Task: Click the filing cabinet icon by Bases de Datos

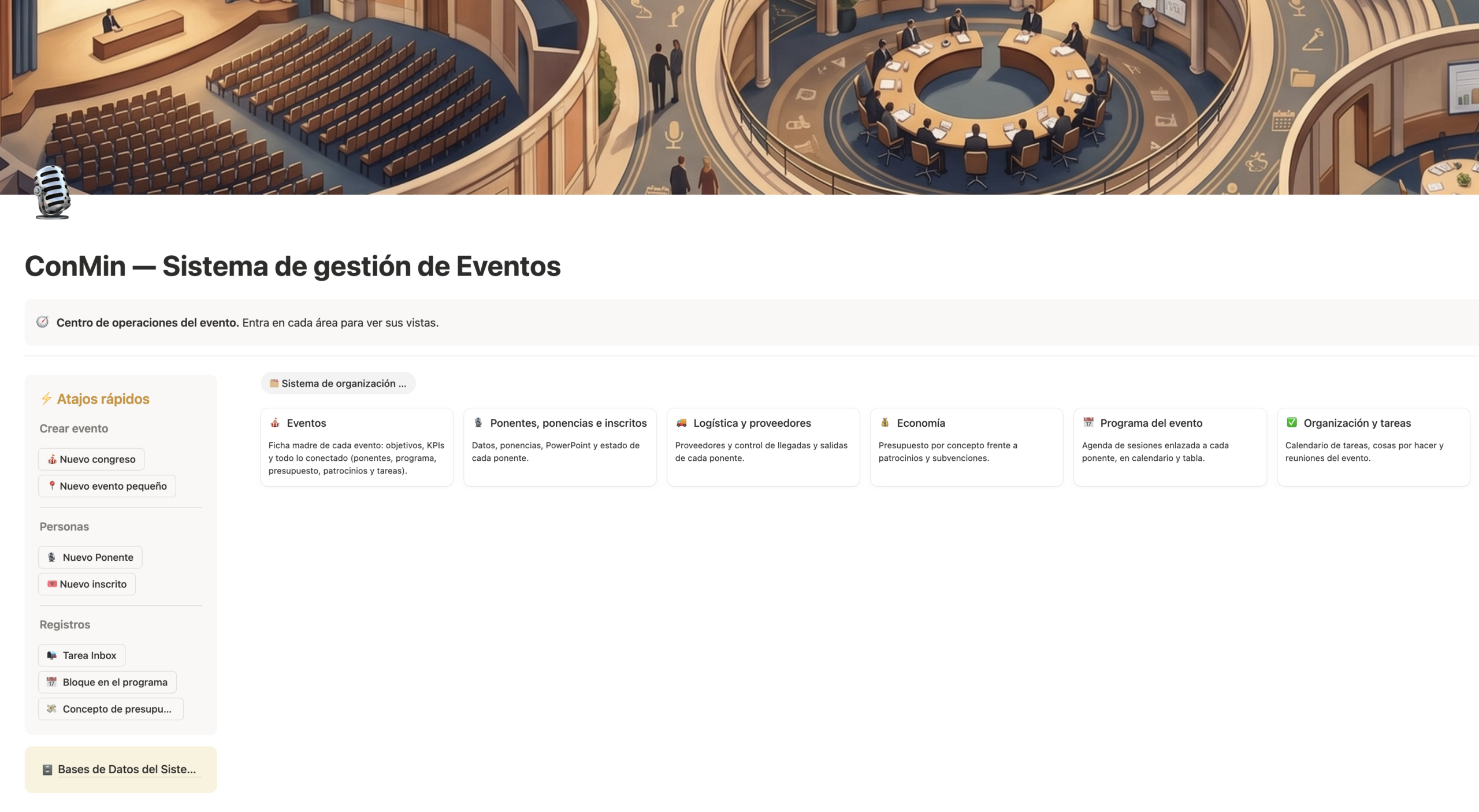Action: 47,769
